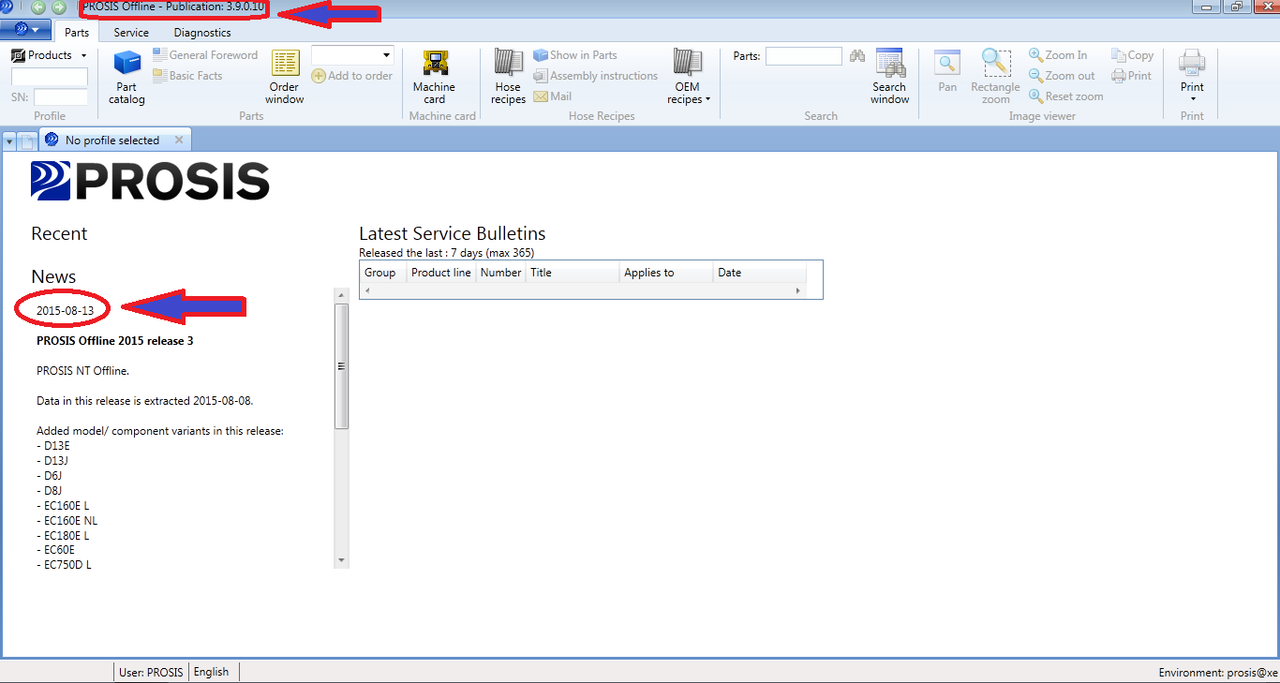Select the Pan image tool
The height and width of the screenshot is (683, 1280).
(x=947, y=71)
